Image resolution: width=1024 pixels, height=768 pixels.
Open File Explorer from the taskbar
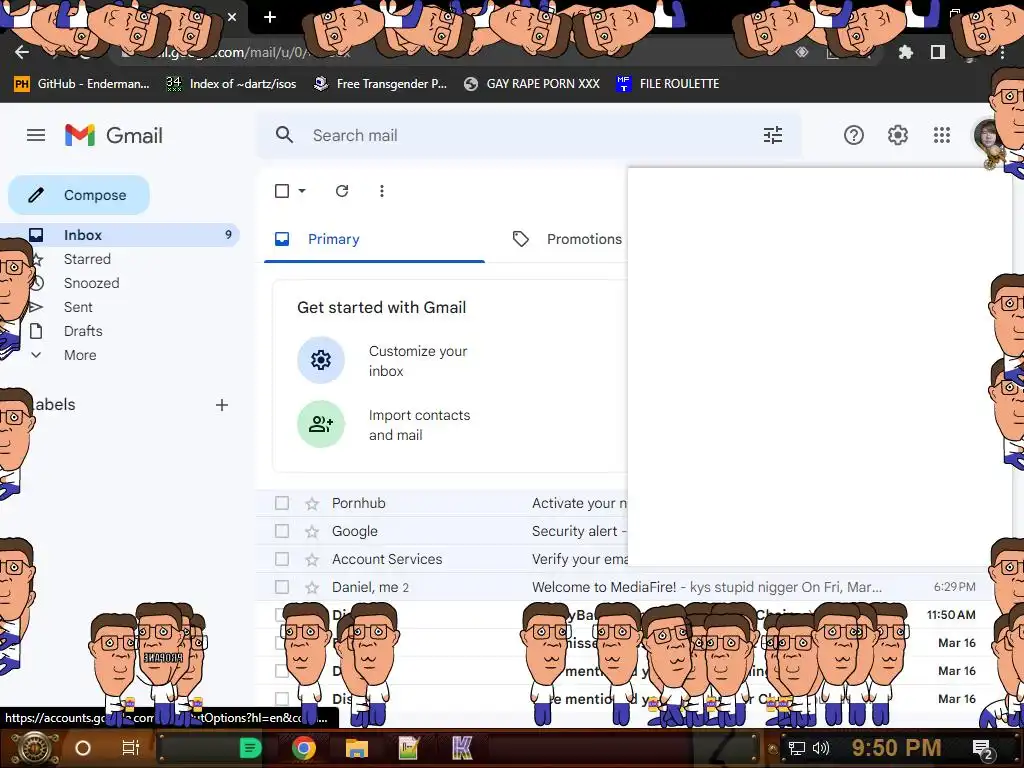click(357, 748)
